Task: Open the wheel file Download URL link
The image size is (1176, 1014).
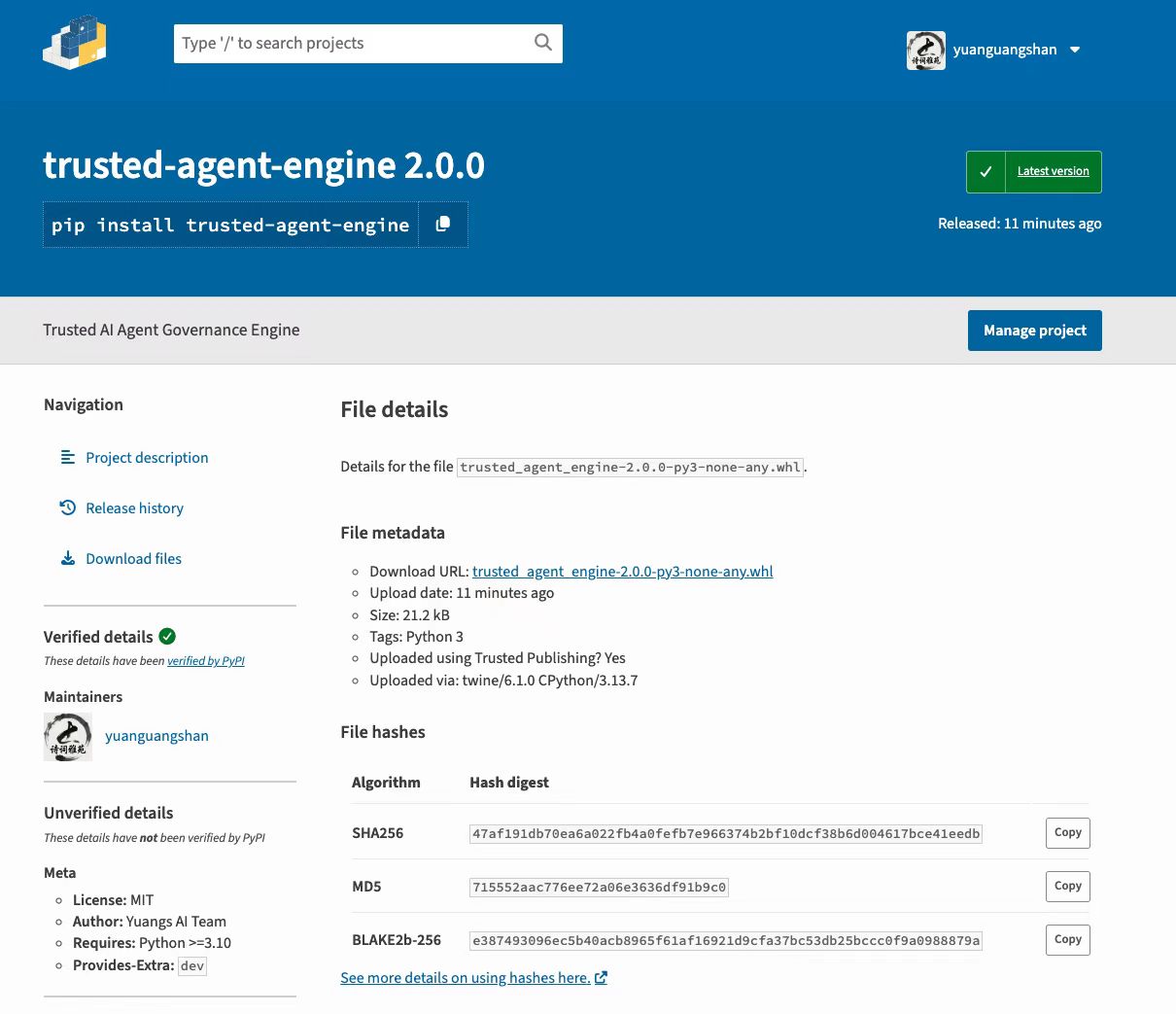Action: [622, 572]
